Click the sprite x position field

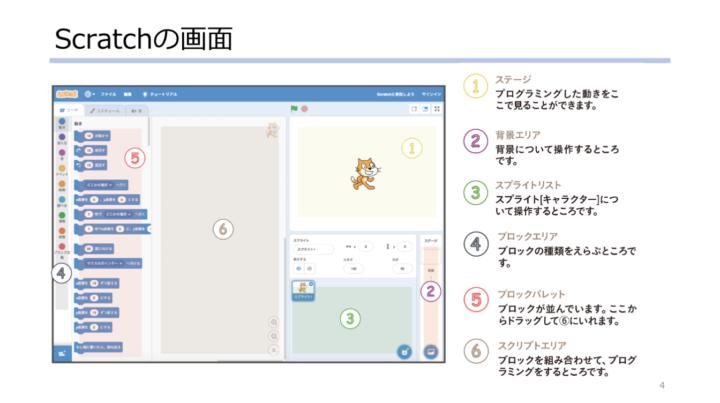click(366, 247)
